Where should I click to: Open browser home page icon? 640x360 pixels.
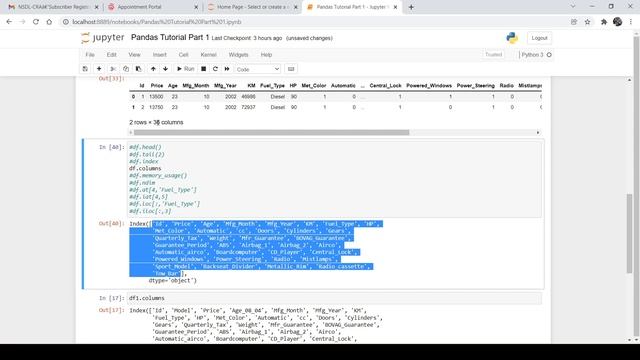pos(49,22)
